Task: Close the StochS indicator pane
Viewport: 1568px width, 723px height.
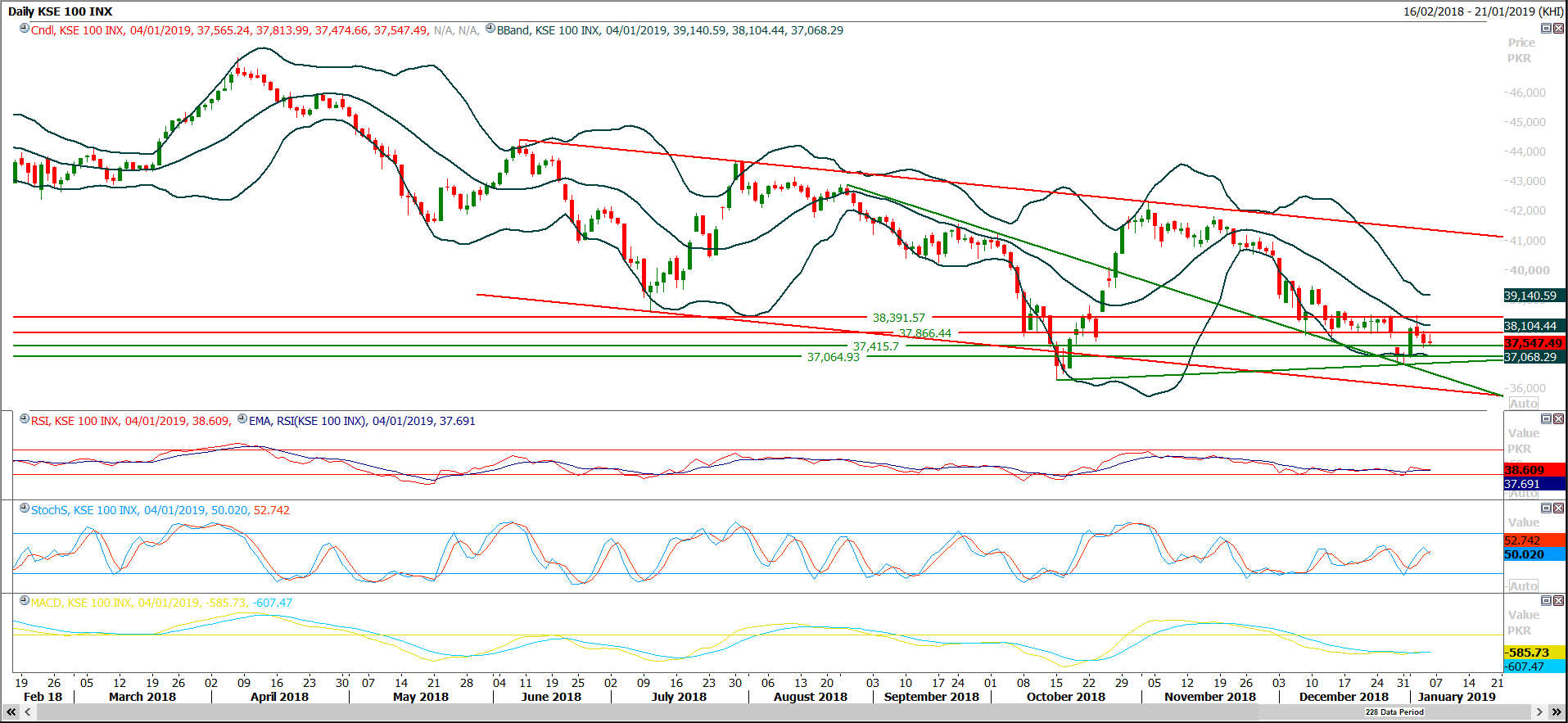Action: point(1558,508)
